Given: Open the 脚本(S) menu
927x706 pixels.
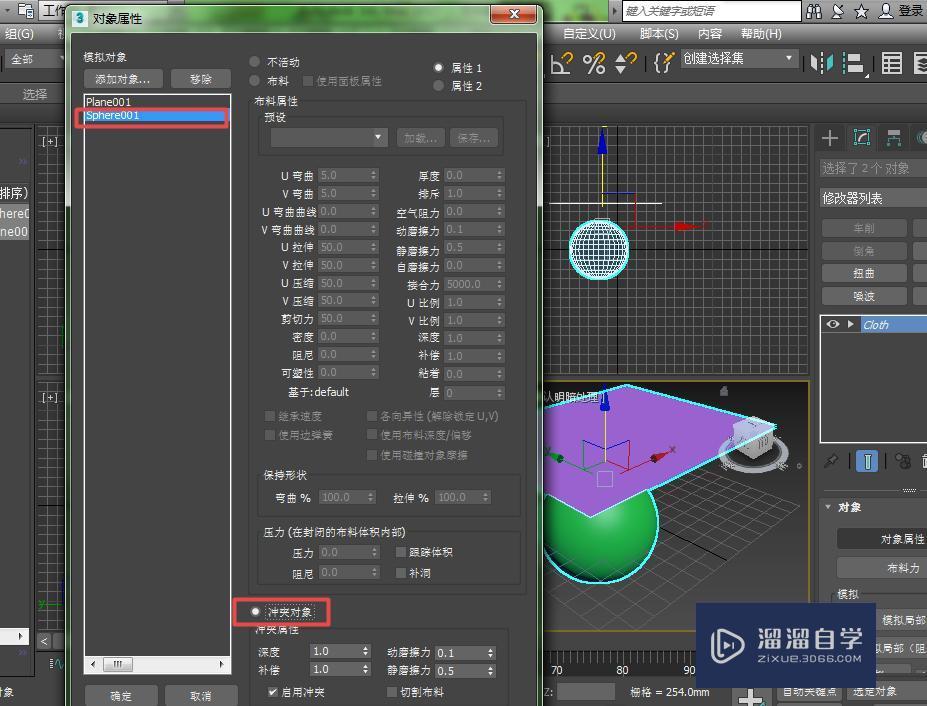Looking at the screenshot, I should click(x=659, y=34).
